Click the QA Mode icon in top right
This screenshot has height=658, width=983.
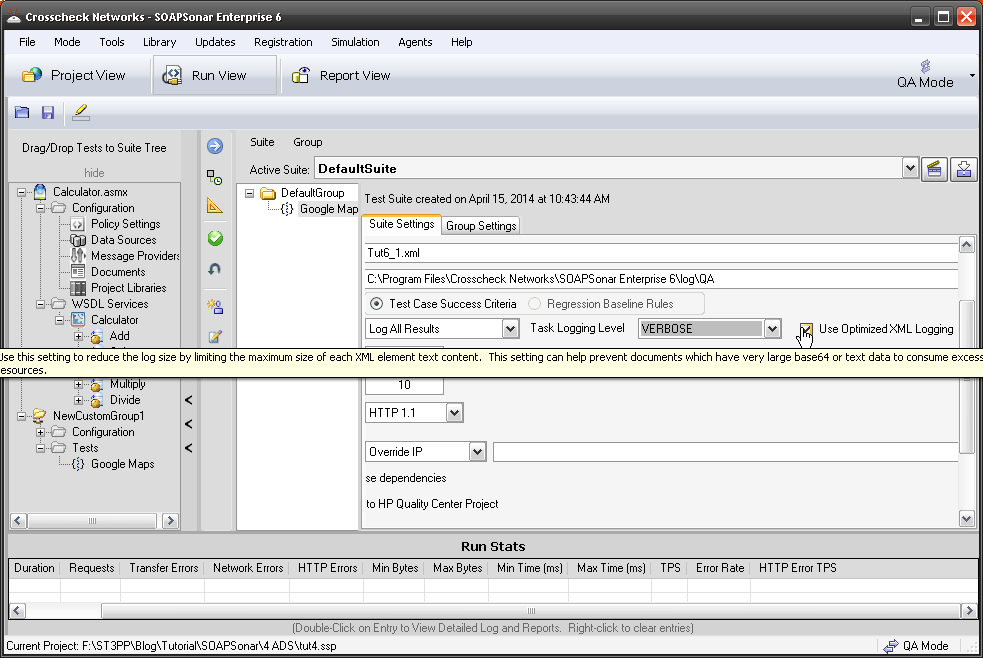point(925,65)
